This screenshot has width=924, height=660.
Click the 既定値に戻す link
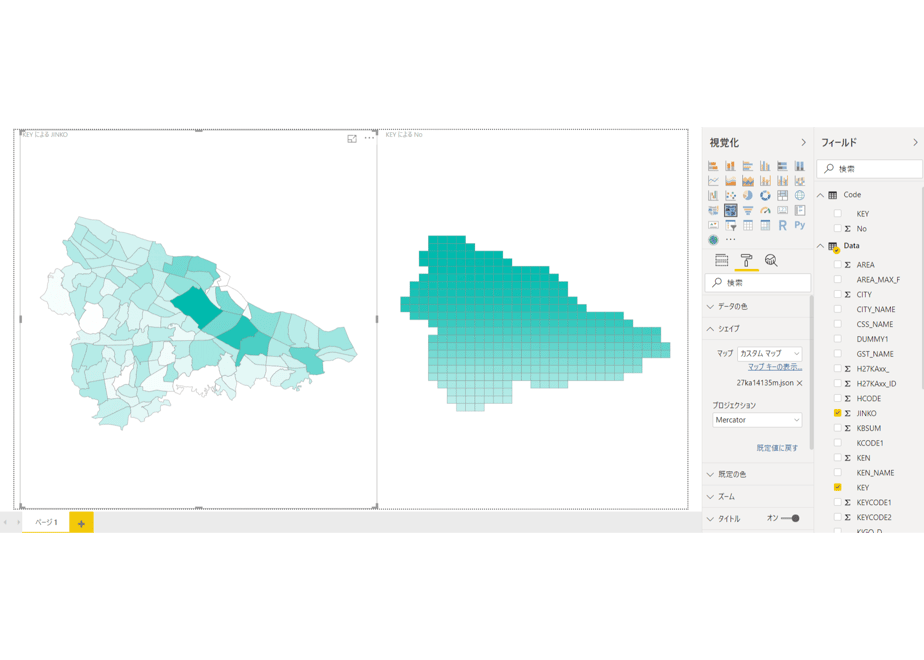point(777,448)
